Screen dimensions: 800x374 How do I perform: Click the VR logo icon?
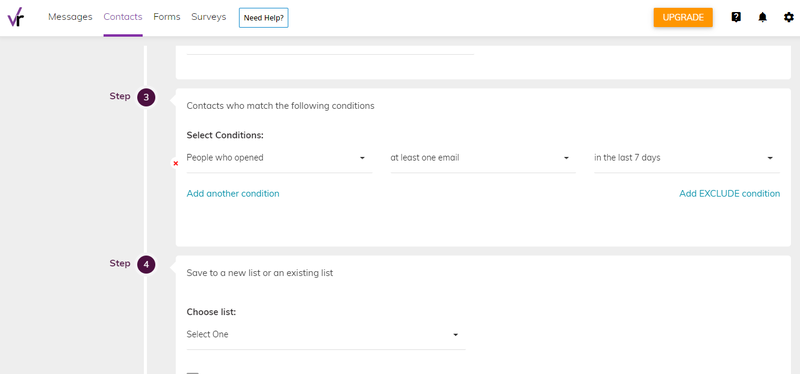tap(15, 18)
